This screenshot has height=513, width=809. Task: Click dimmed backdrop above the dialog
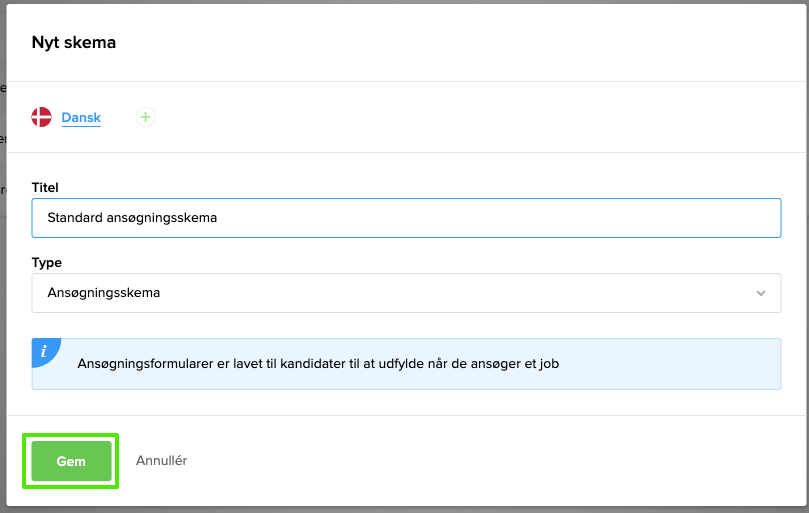[400, 1]
